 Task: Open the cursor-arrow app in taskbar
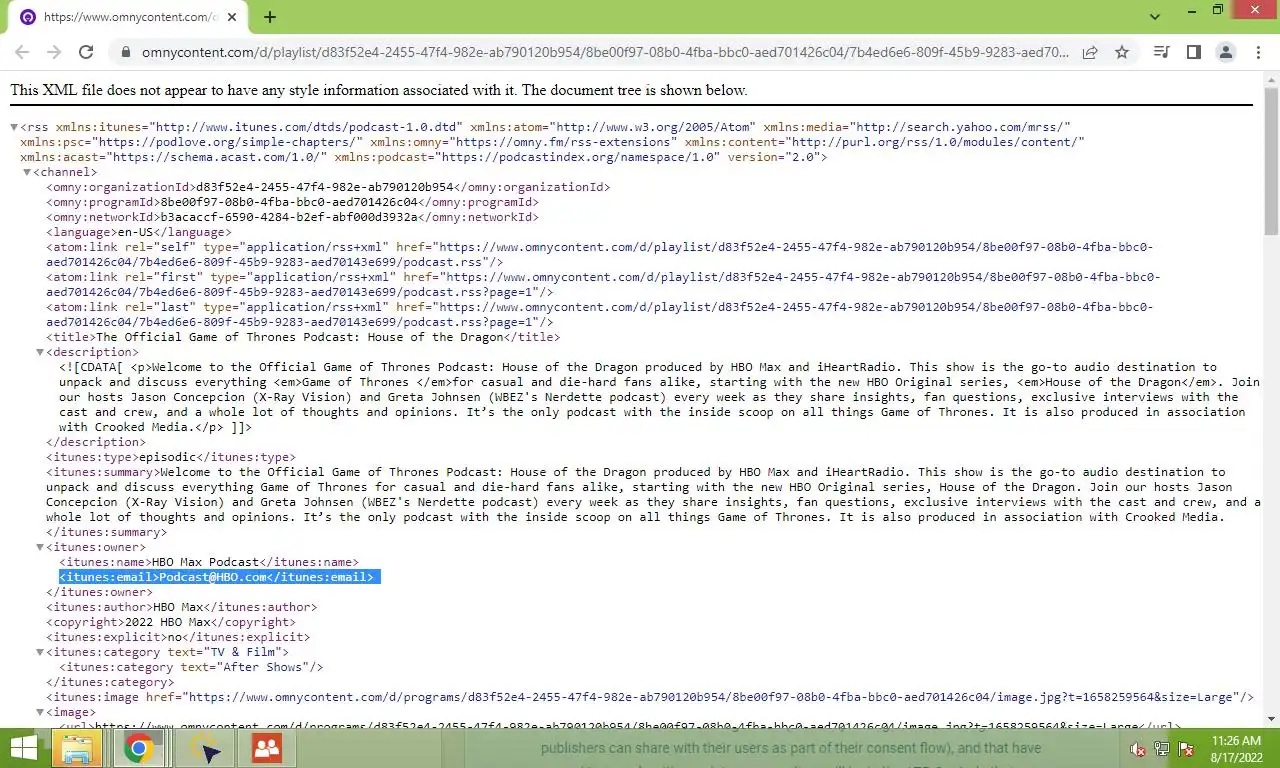[x=206, y=748]
